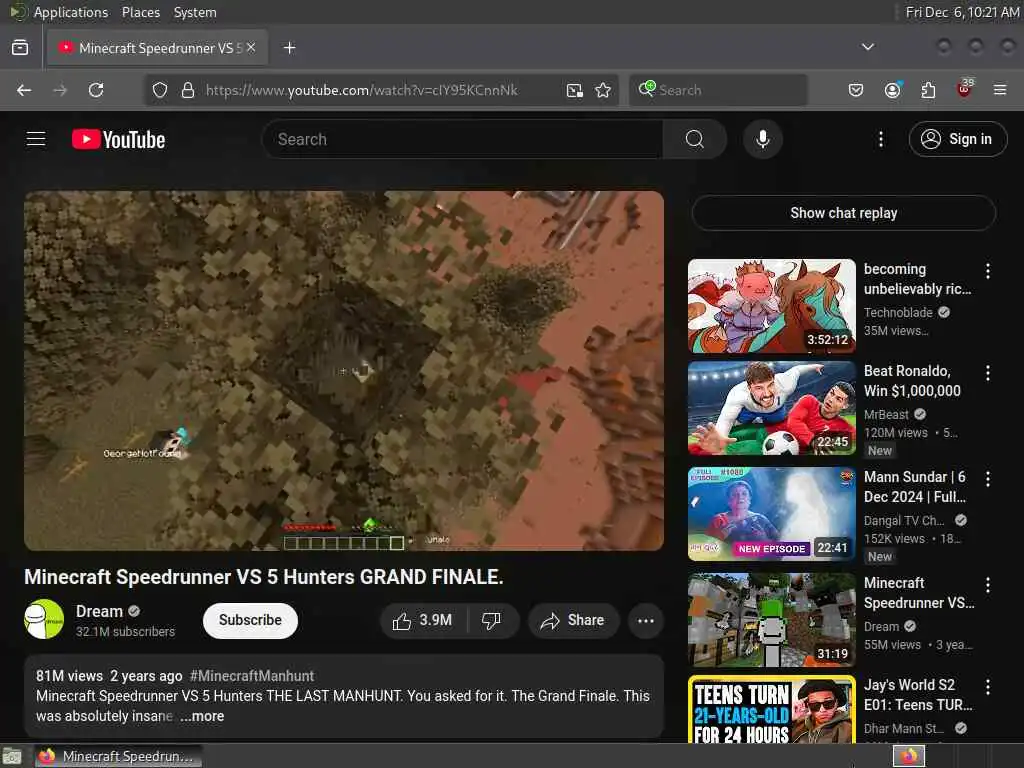Open a new tab with plus button
Viewport: 1024px width, 768px height.
tap(289, 48)
